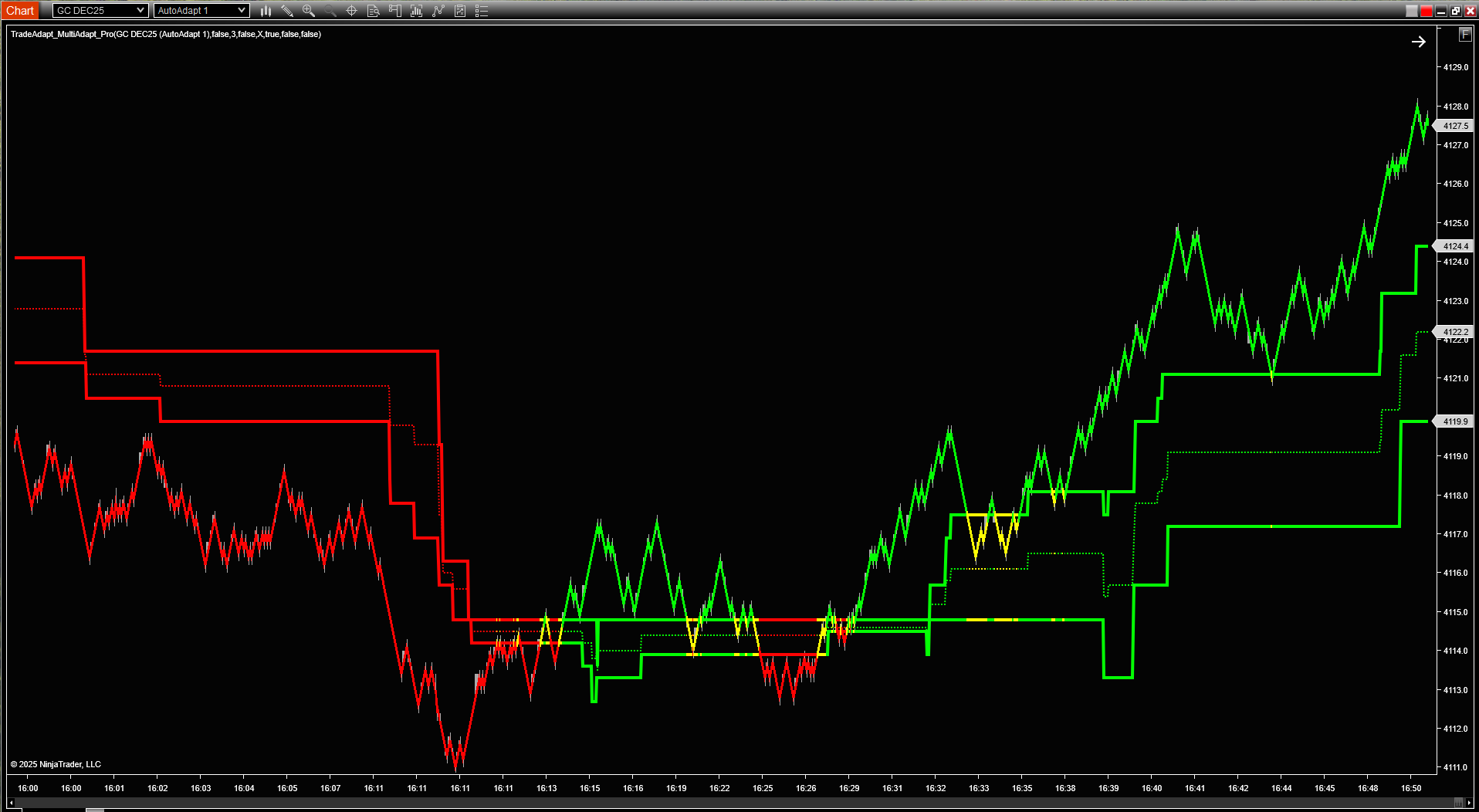
Task: Toggle the F fixed-scale button on price axis
Action: [1464, 35]
